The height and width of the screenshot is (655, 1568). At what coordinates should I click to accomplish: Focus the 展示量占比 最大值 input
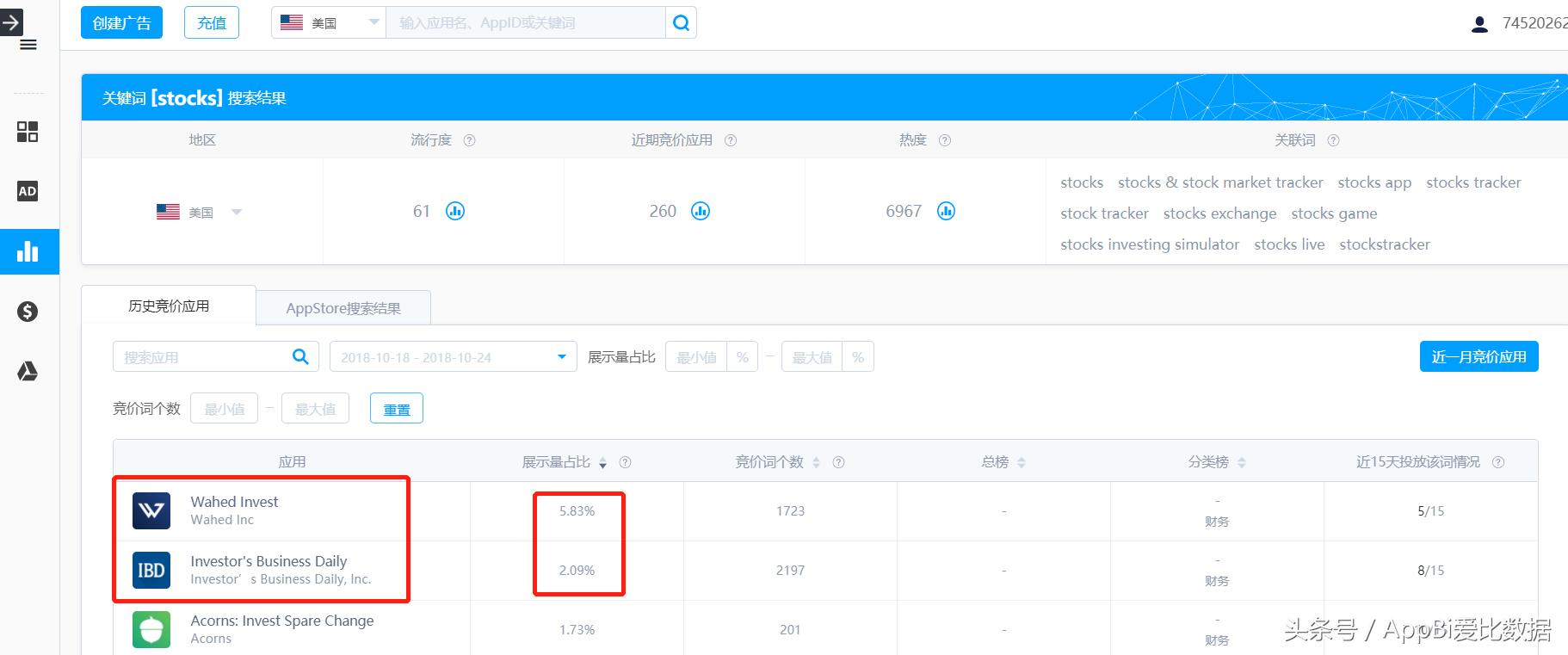812,357
